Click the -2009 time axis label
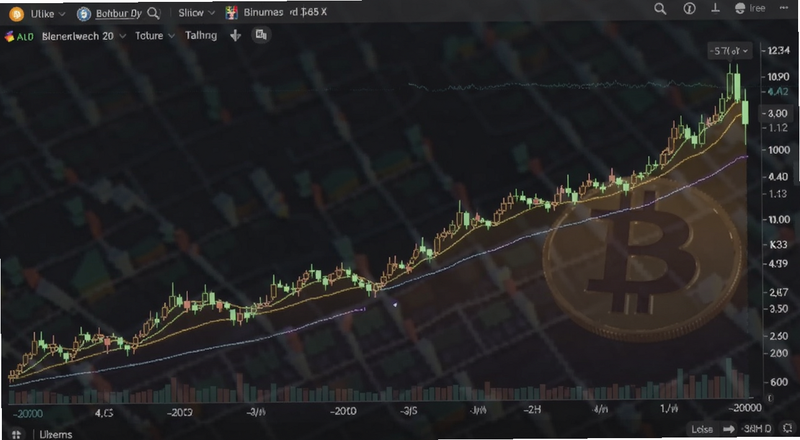This screenshot has width=800, height=440. coord(180,412)
